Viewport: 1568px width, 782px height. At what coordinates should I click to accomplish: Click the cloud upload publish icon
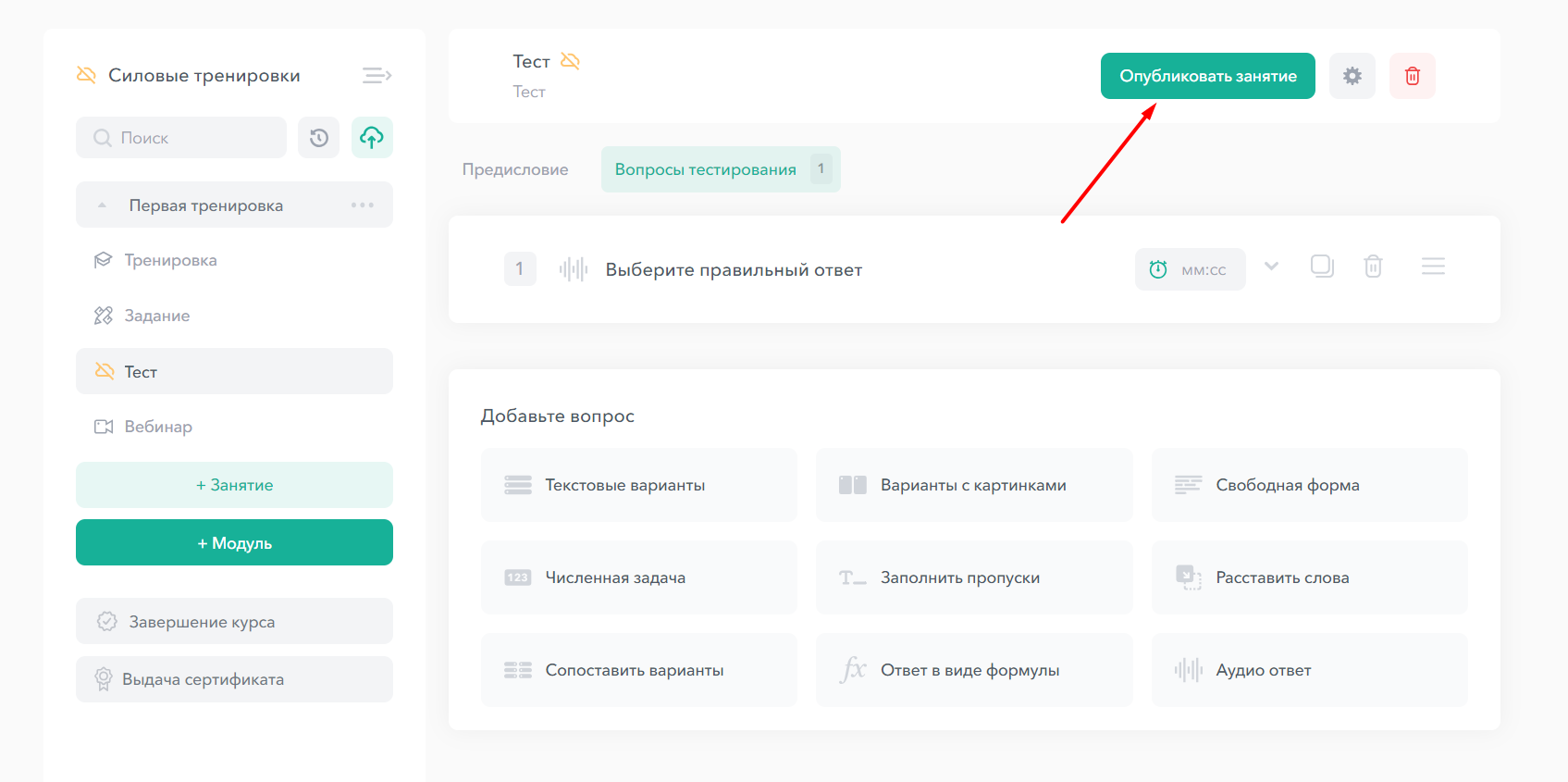[372, 138]
